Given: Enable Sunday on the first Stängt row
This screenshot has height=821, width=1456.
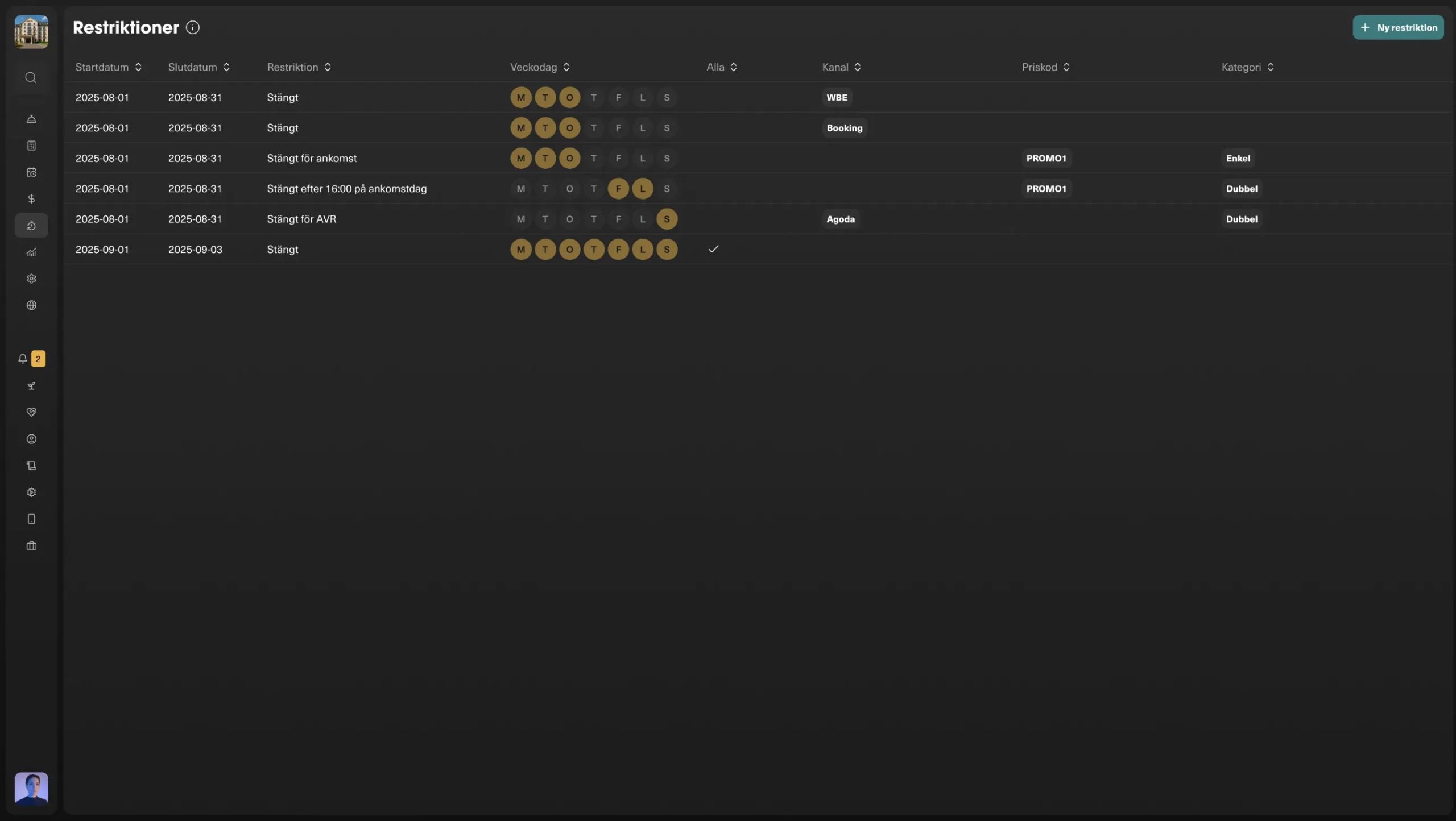Looking at the screenshot, I should click(666, 97).
